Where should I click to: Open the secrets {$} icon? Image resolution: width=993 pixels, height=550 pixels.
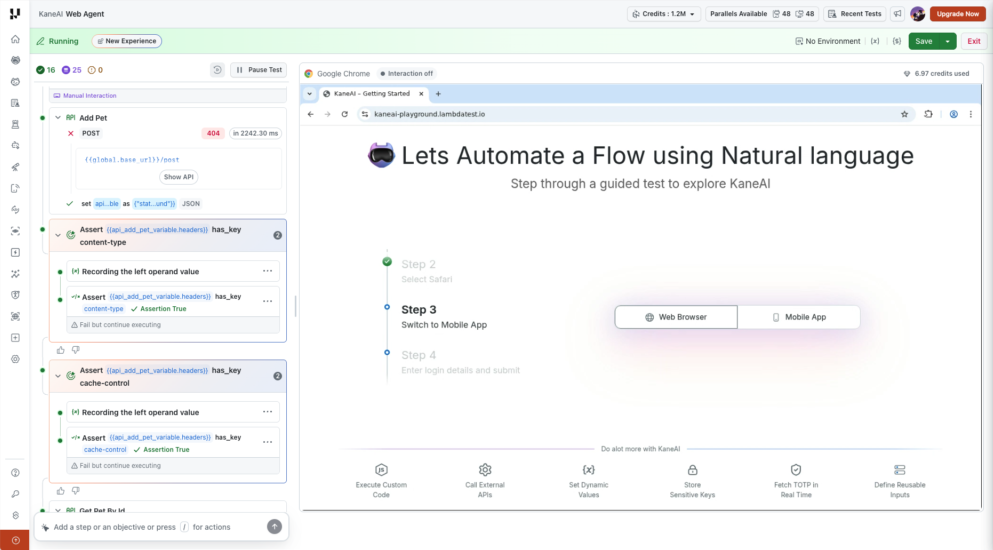coord(897,41)
